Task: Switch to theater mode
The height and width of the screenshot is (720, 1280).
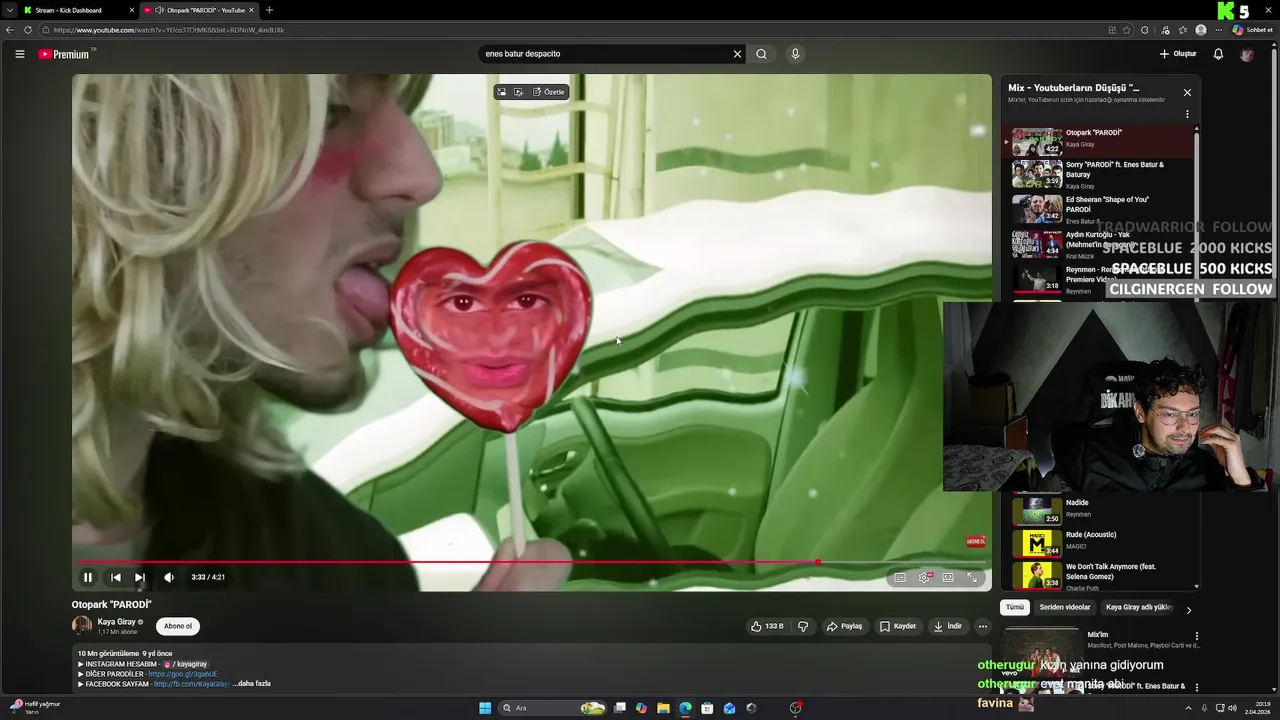Action: coord(948,577)
